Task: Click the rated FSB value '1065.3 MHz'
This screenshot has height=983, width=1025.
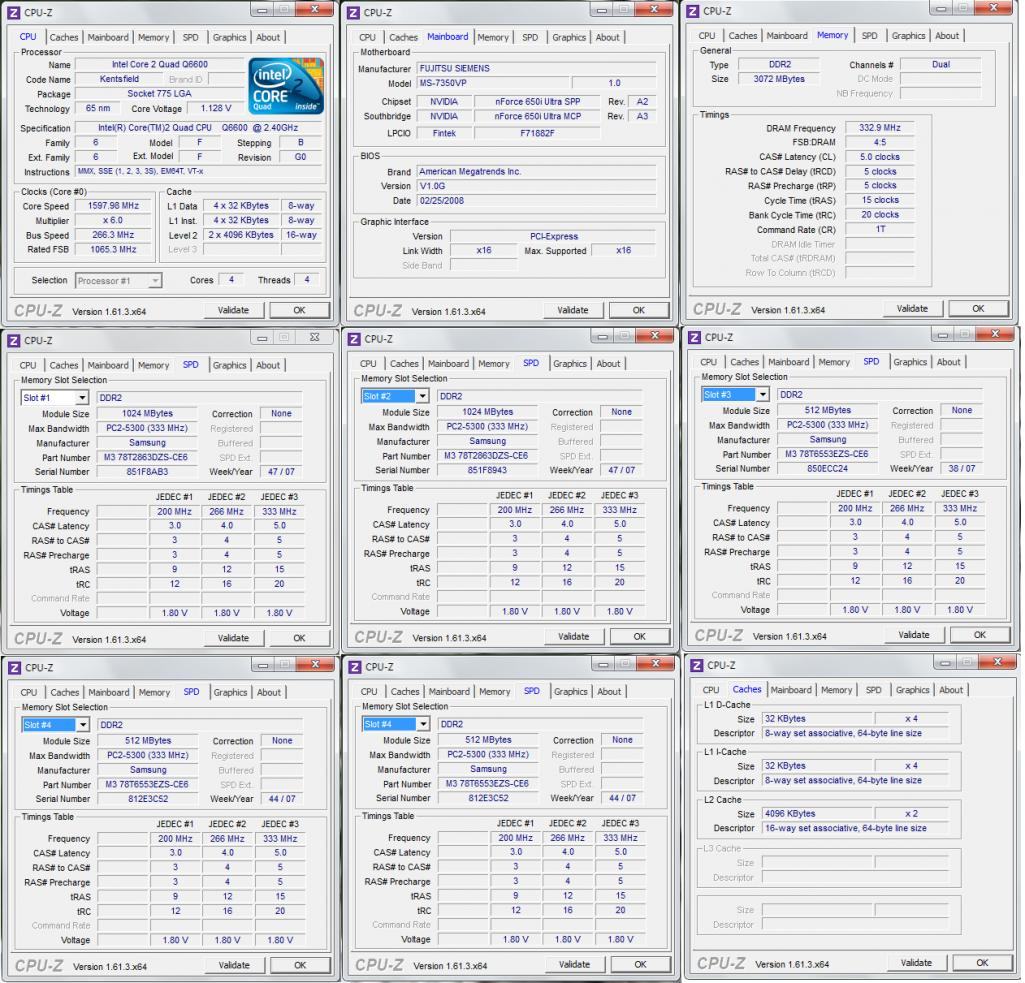Action: 113,250
